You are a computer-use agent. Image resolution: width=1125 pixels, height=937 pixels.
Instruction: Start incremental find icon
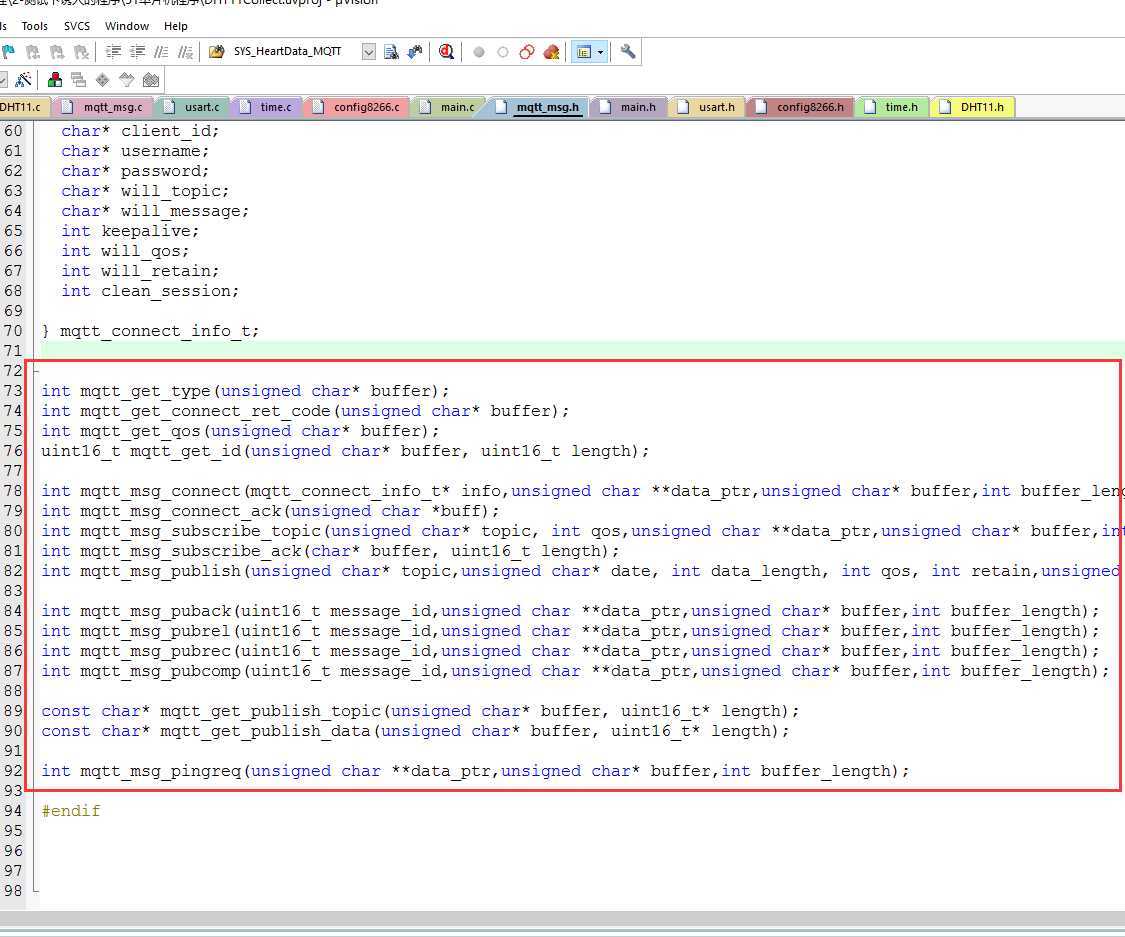(x=415, y=52)
